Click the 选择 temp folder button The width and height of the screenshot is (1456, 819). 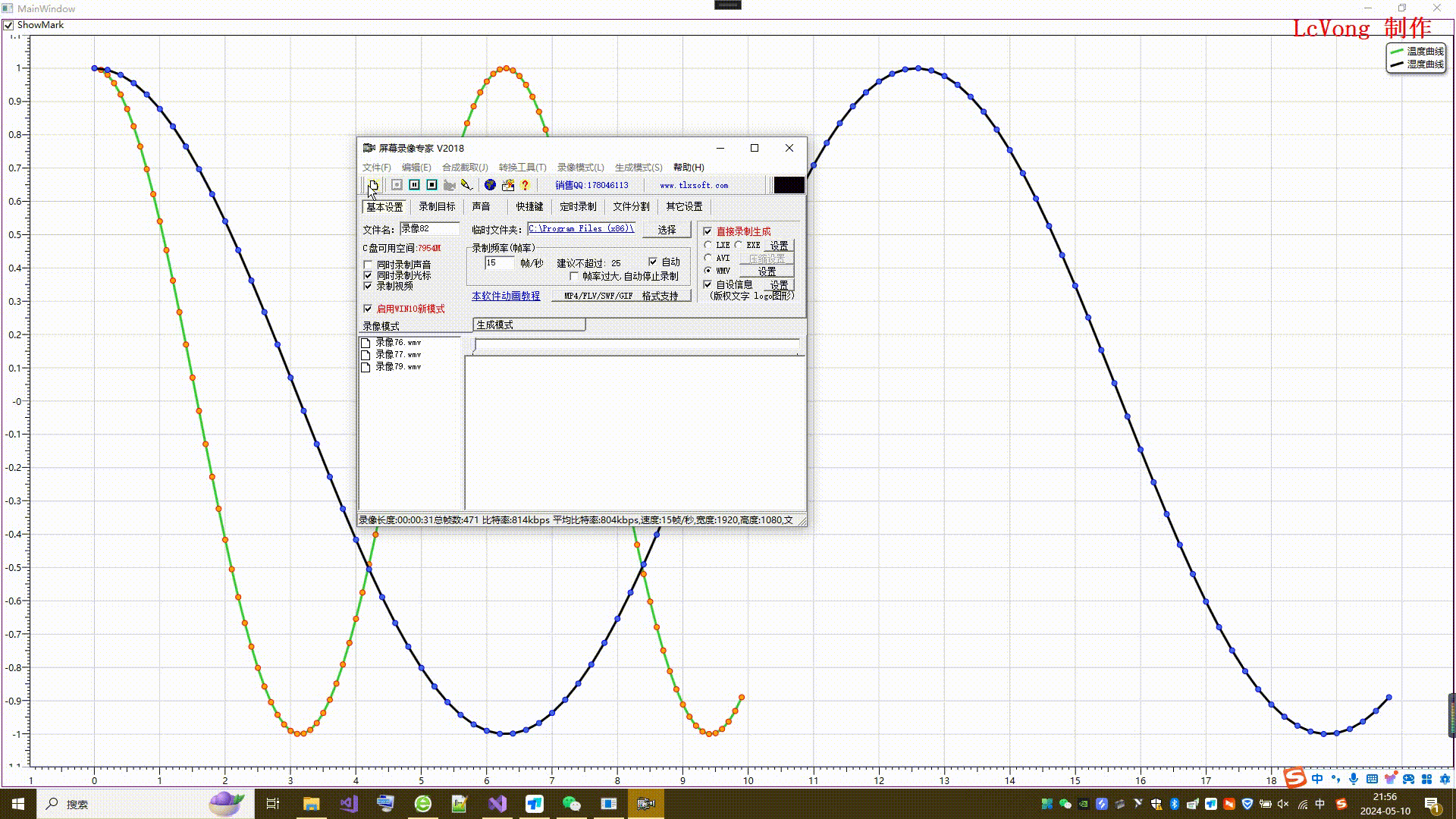[x=667, y=230]
